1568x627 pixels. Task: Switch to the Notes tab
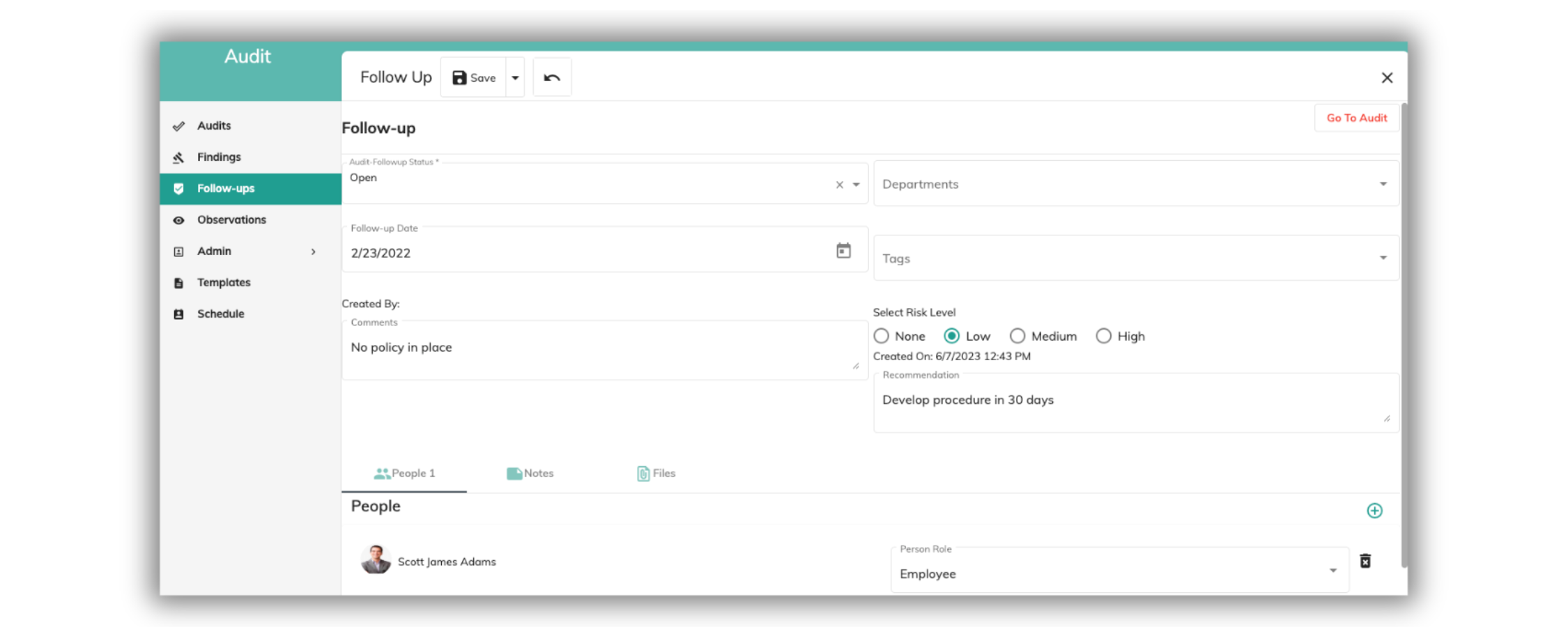point(530,474)
